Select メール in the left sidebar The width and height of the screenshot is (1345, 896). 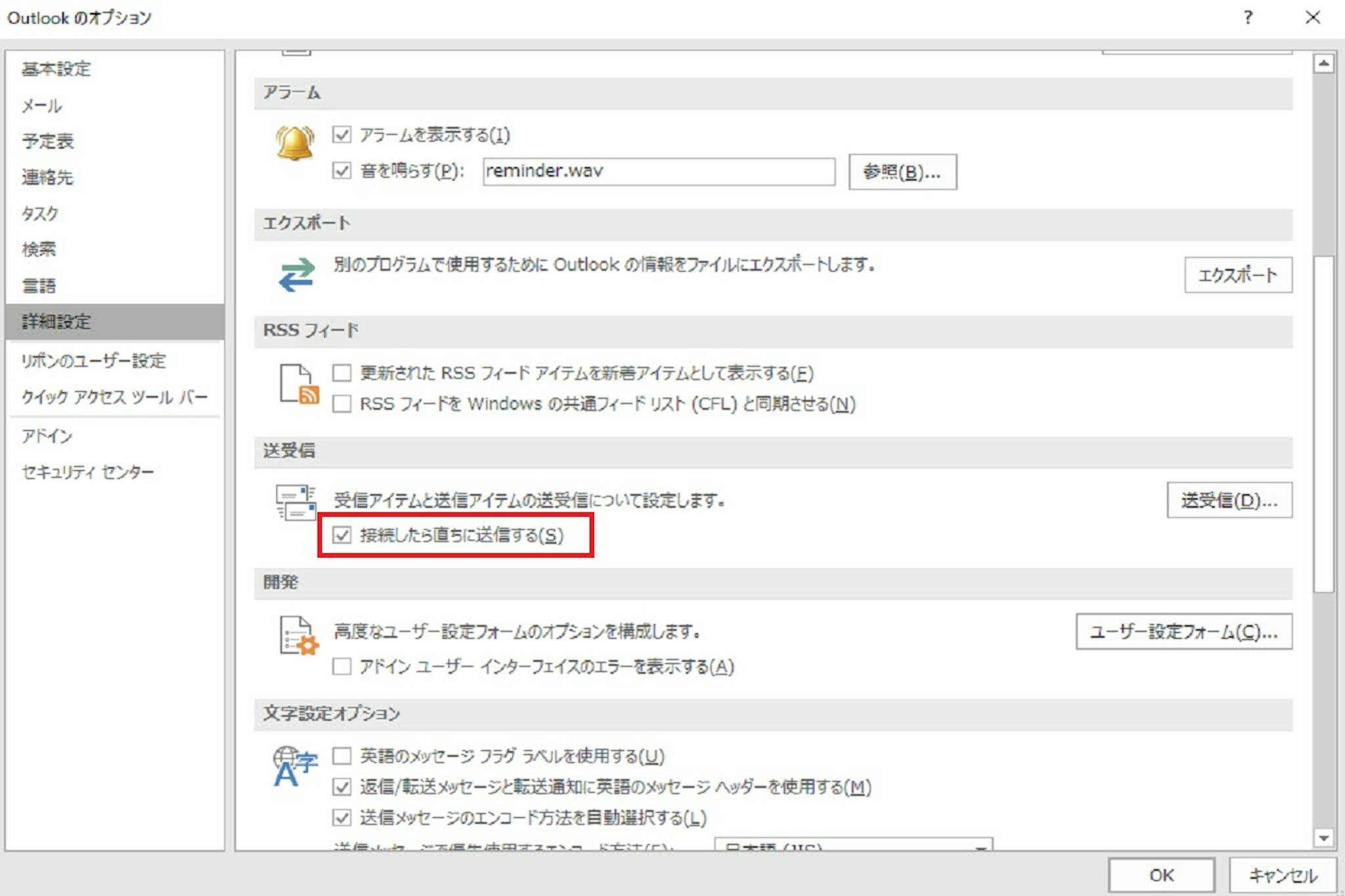pyautogui.click(x=42, y=106)
